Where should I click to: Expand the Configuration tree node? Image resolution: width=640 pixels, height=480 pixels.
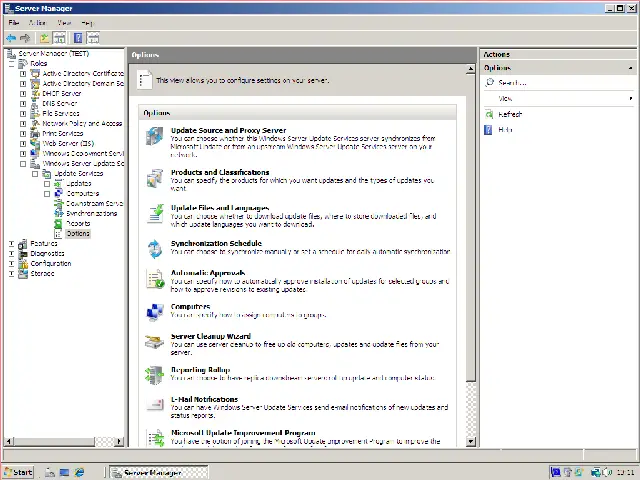11,264
